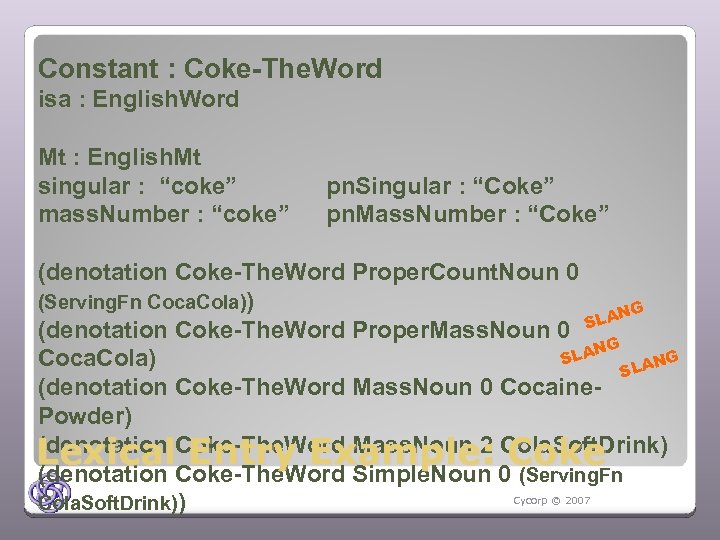720x540 pixels.
Task: Click the ProperMassNoun denotation line
Action: (x=304, y=330)
